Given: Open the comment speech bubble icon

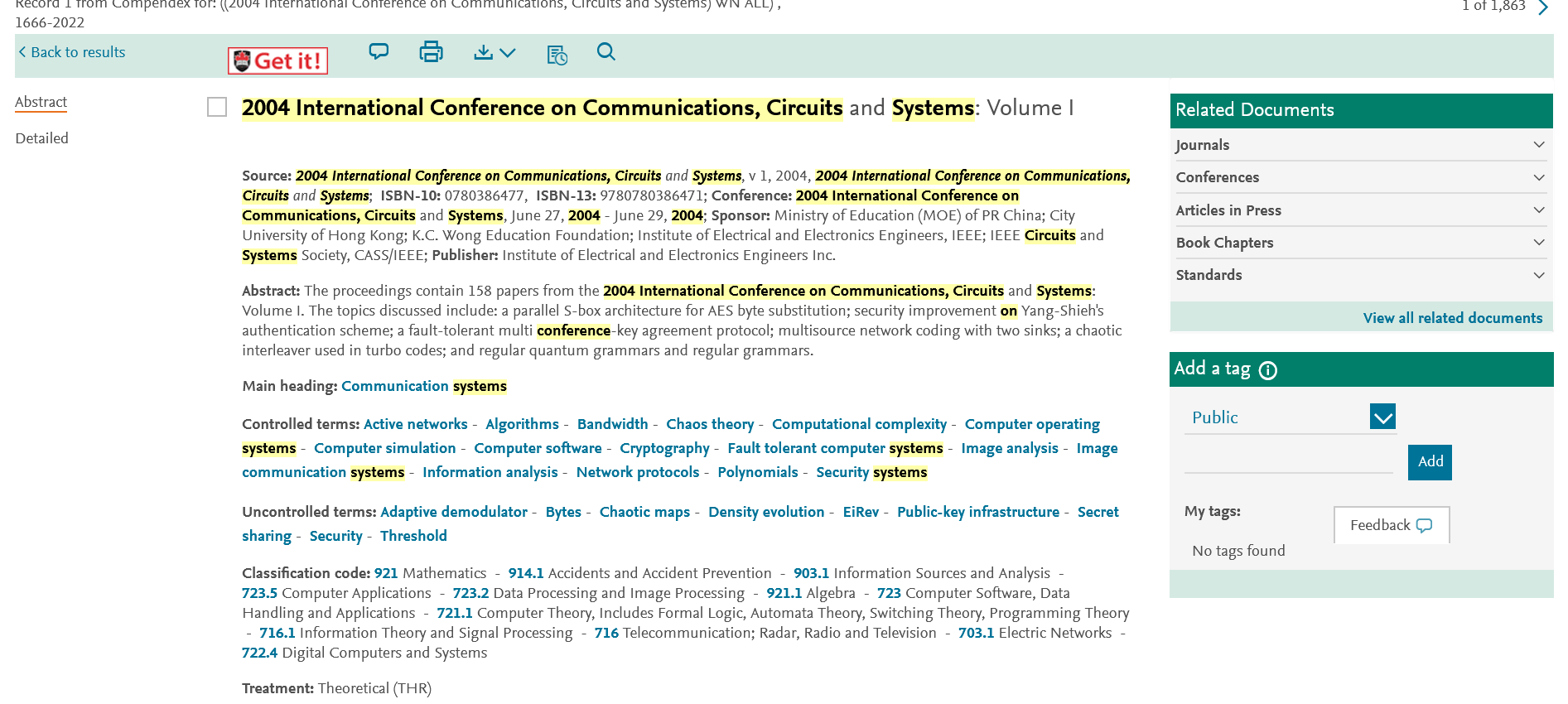Looking at the screenshot, I should [379, 51].
